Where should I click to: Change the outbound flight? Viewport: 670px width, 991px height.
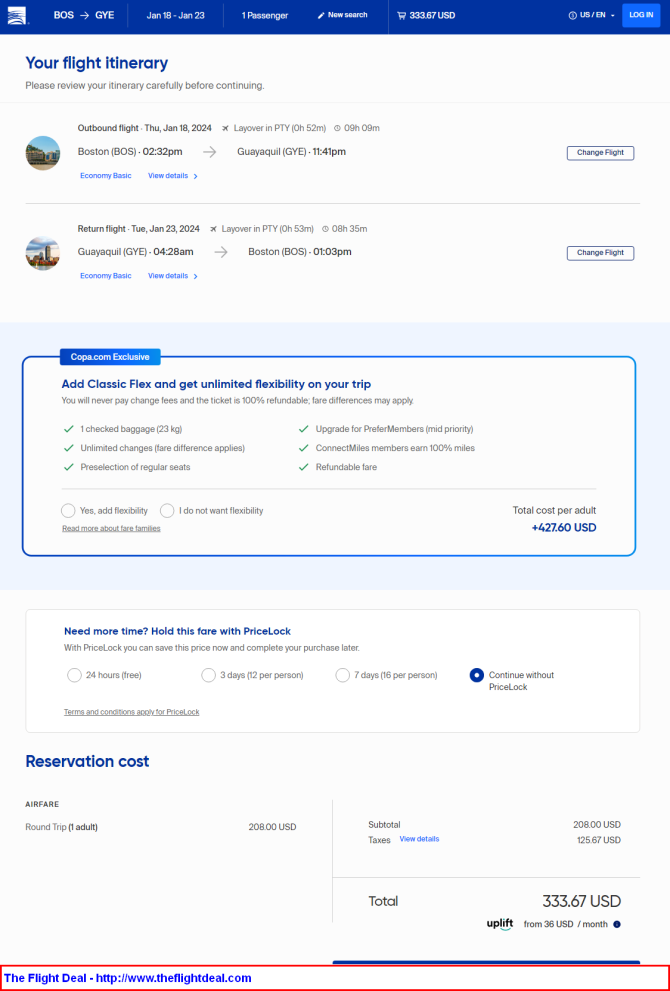(x=600, y=153)
